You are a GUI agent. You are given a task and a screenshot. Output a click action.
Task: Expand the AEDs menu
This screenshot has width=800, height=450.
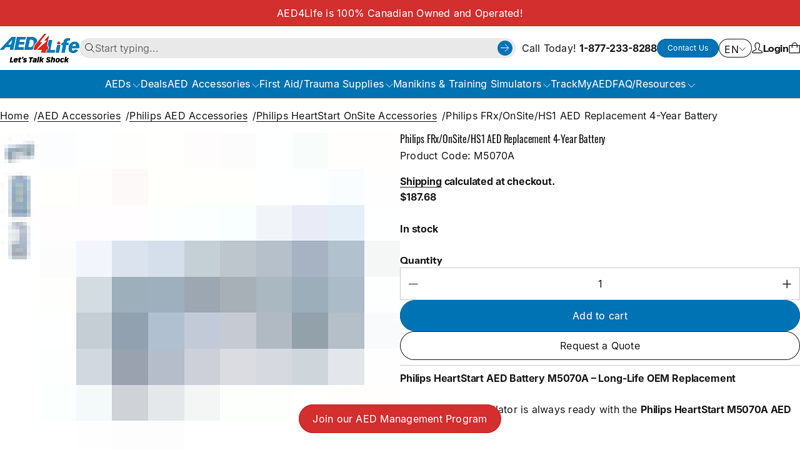tap(122, 84)
